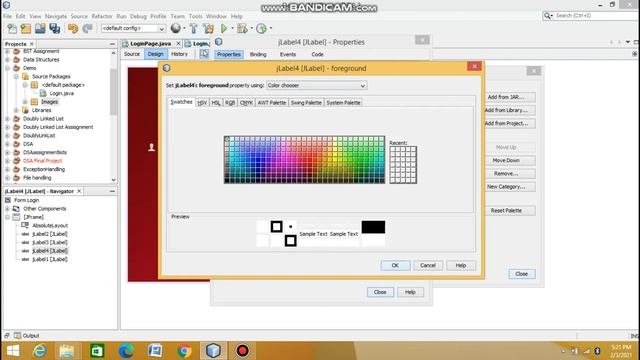The image size is (640, 360).
Task: Click the search magnifier icon
Action: tap(547, 16)
